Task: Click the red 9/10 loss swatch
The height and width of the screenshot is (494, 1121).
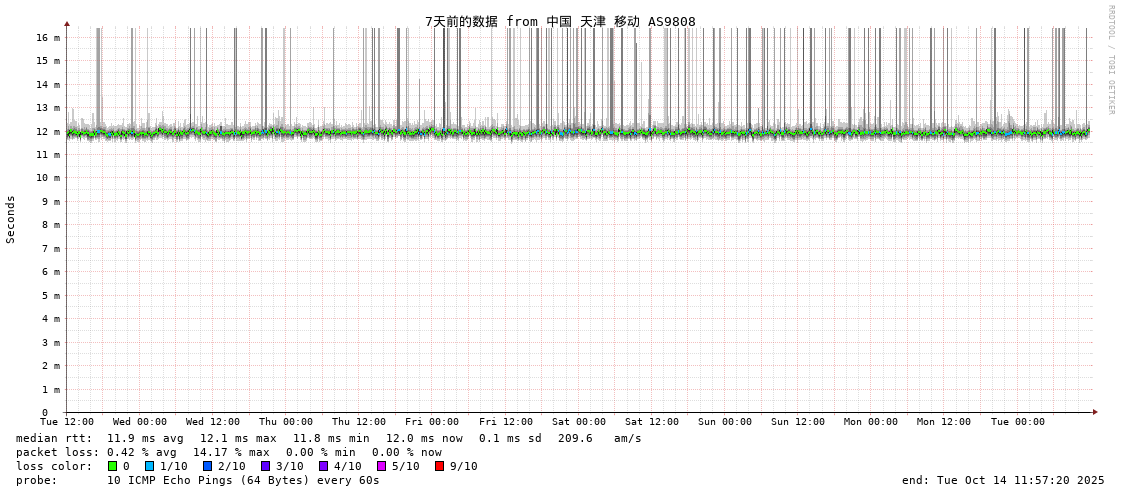Action: pyautogui.click(x=440, y=466)
